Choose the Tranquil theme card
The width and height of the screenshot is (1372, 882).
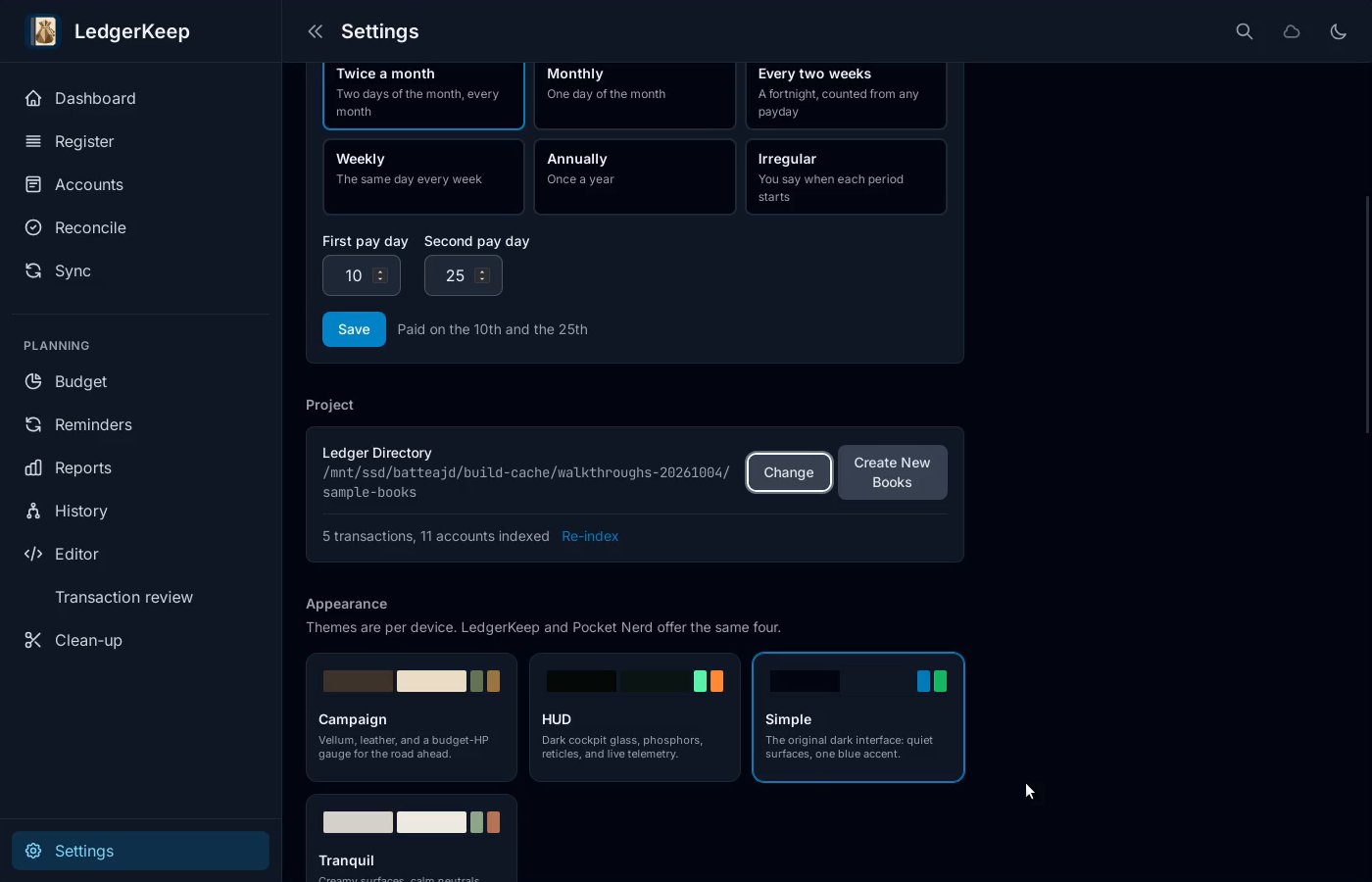pos(412,838)
